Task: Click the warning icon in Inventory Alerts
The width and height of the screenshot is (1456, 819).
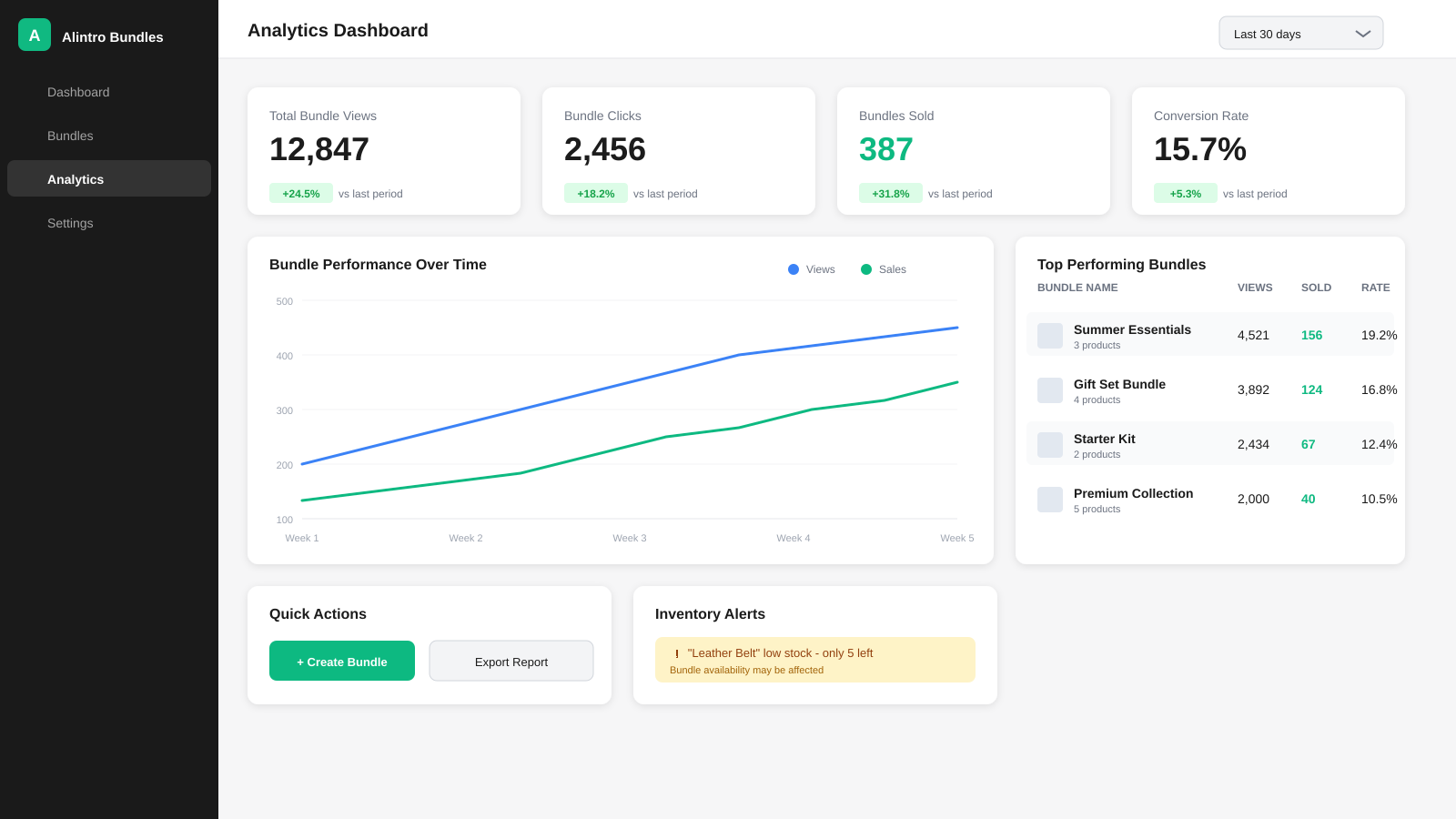Action: 676,652
